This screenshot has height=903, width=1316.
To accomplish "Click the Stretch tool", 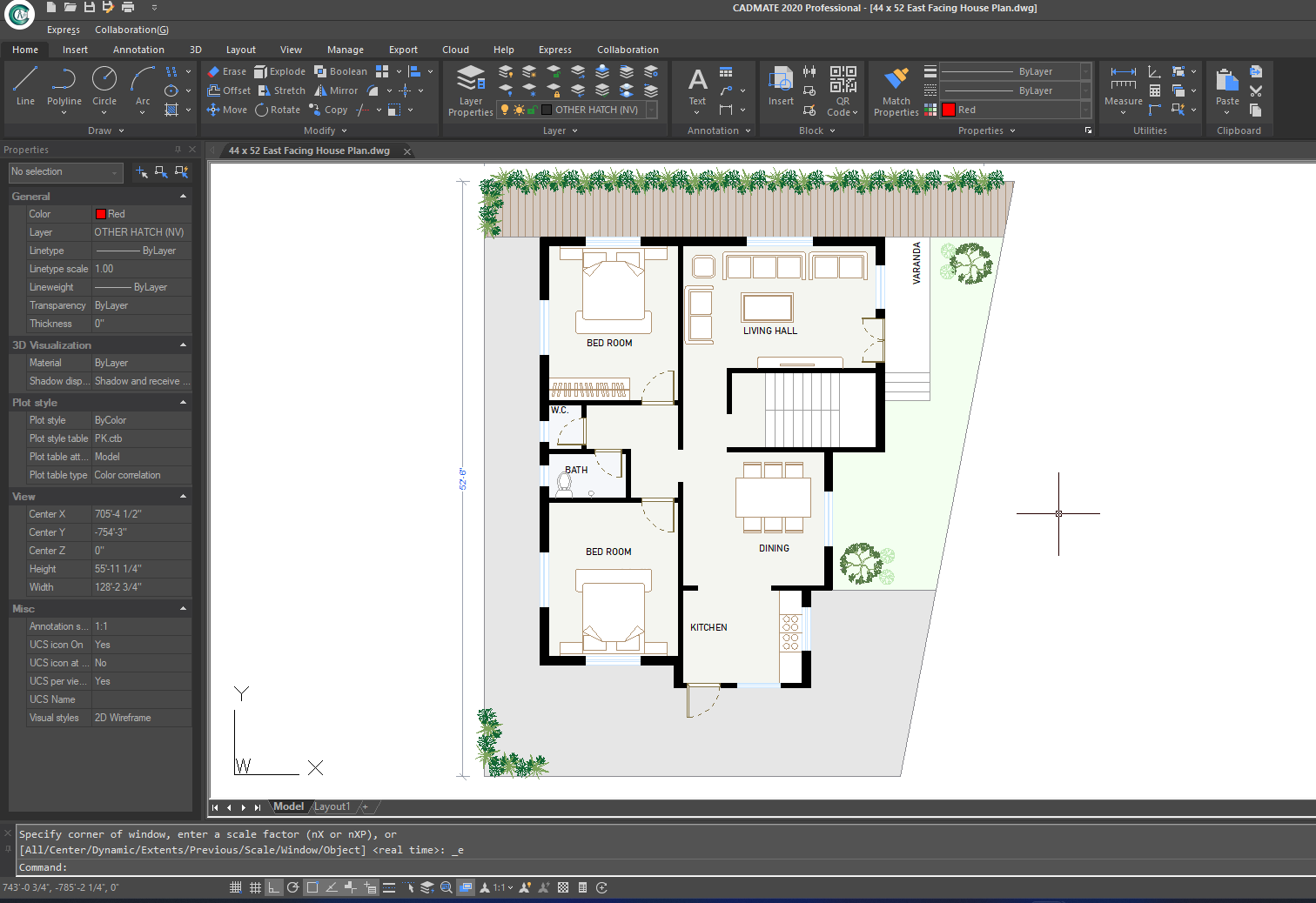I will 282,90.
